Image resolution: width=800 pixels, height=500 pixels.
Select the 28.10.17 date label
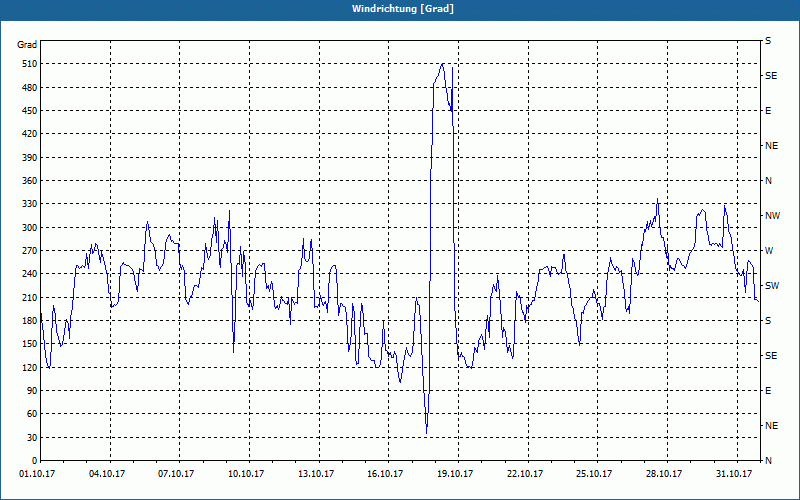click(664, 474)
